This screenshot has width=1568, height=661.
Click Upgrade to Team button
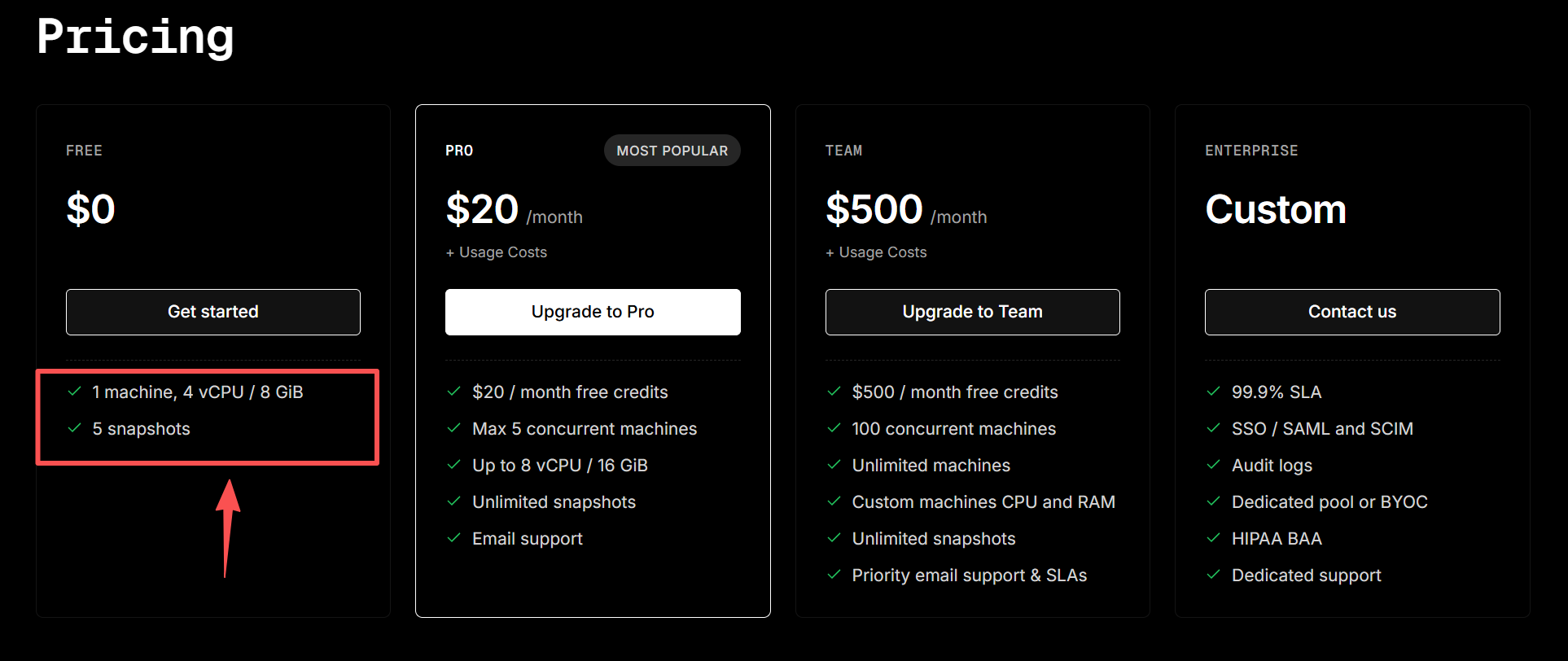[x=973, y=312]
